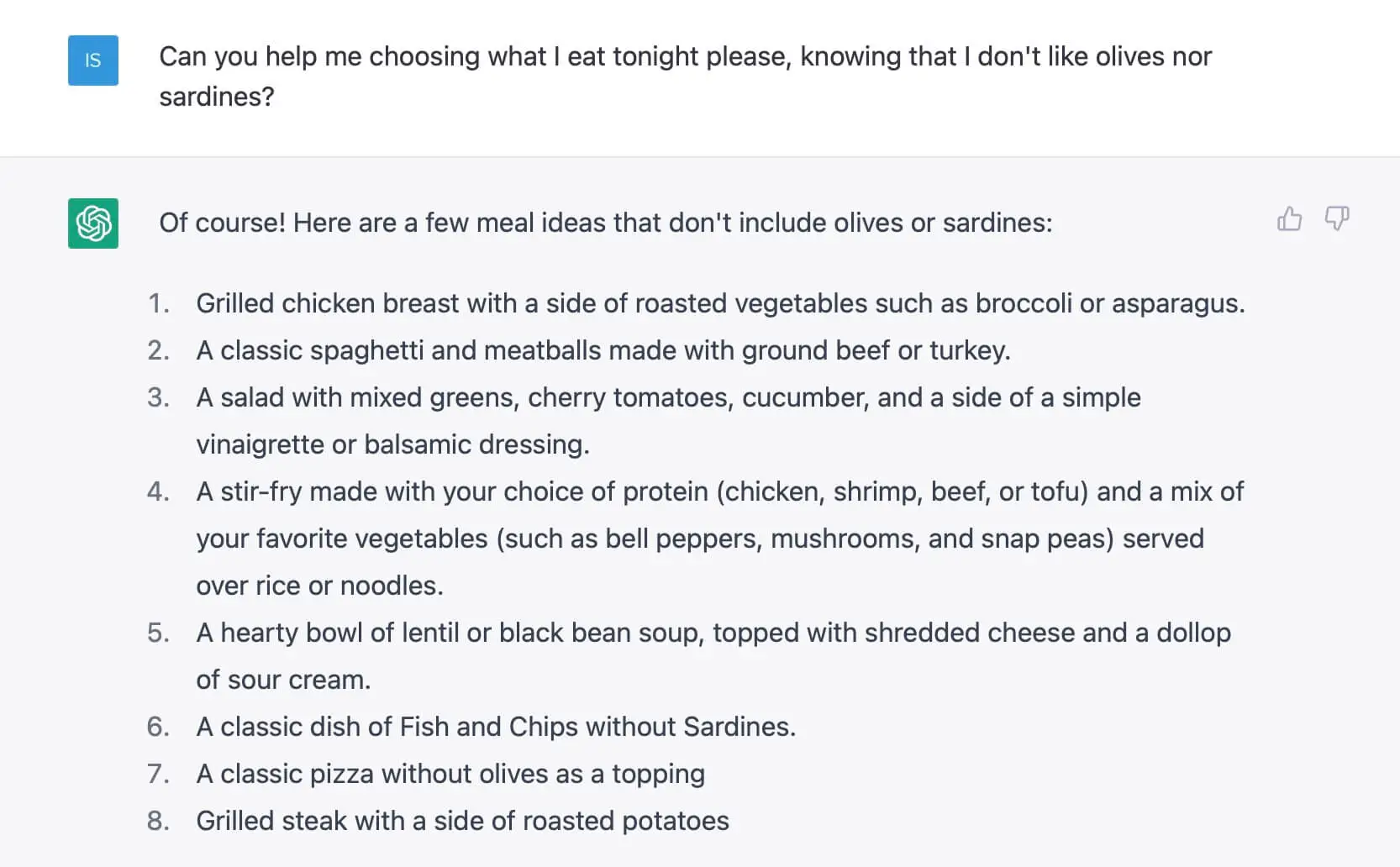
Task: Click list number 8 marker
Action: click(x=158, y=821)
